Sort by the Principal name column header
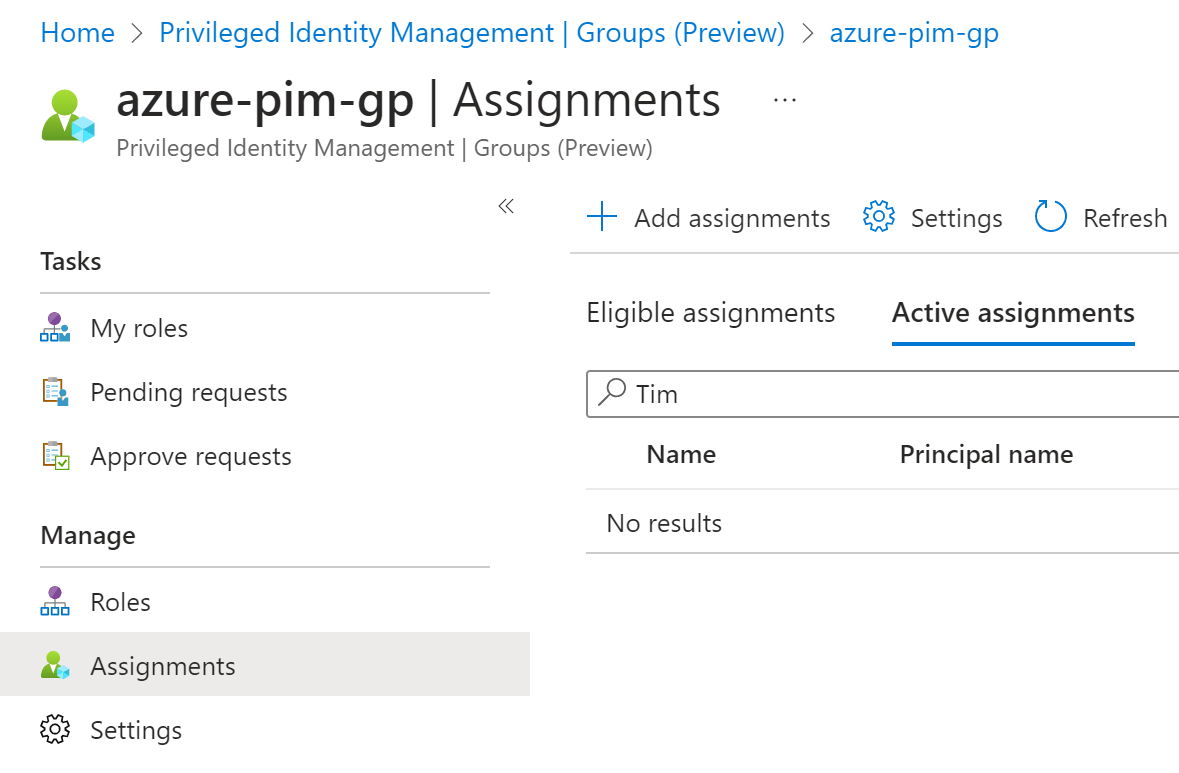The width and height of the screenshot is (1179, 773). (986, 455)
